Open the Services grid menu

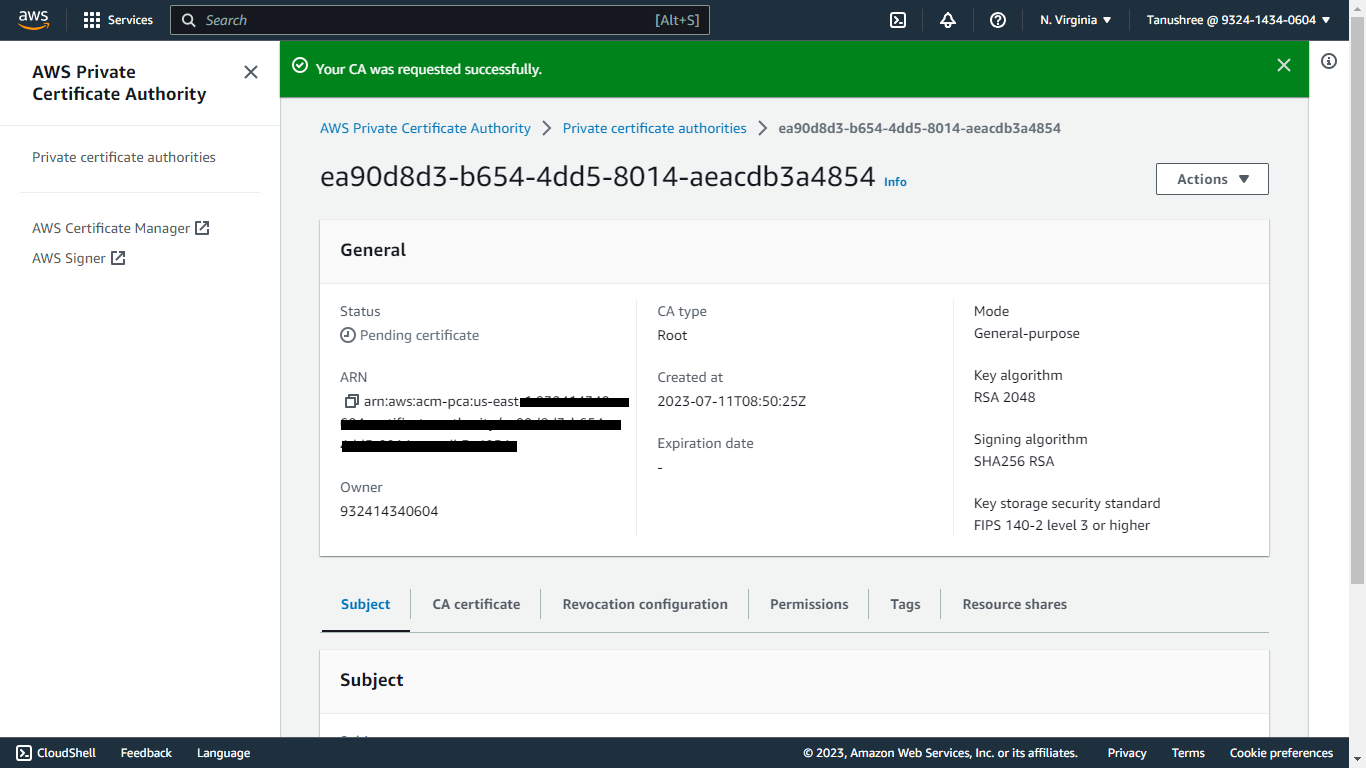click(x=118, y=20)
